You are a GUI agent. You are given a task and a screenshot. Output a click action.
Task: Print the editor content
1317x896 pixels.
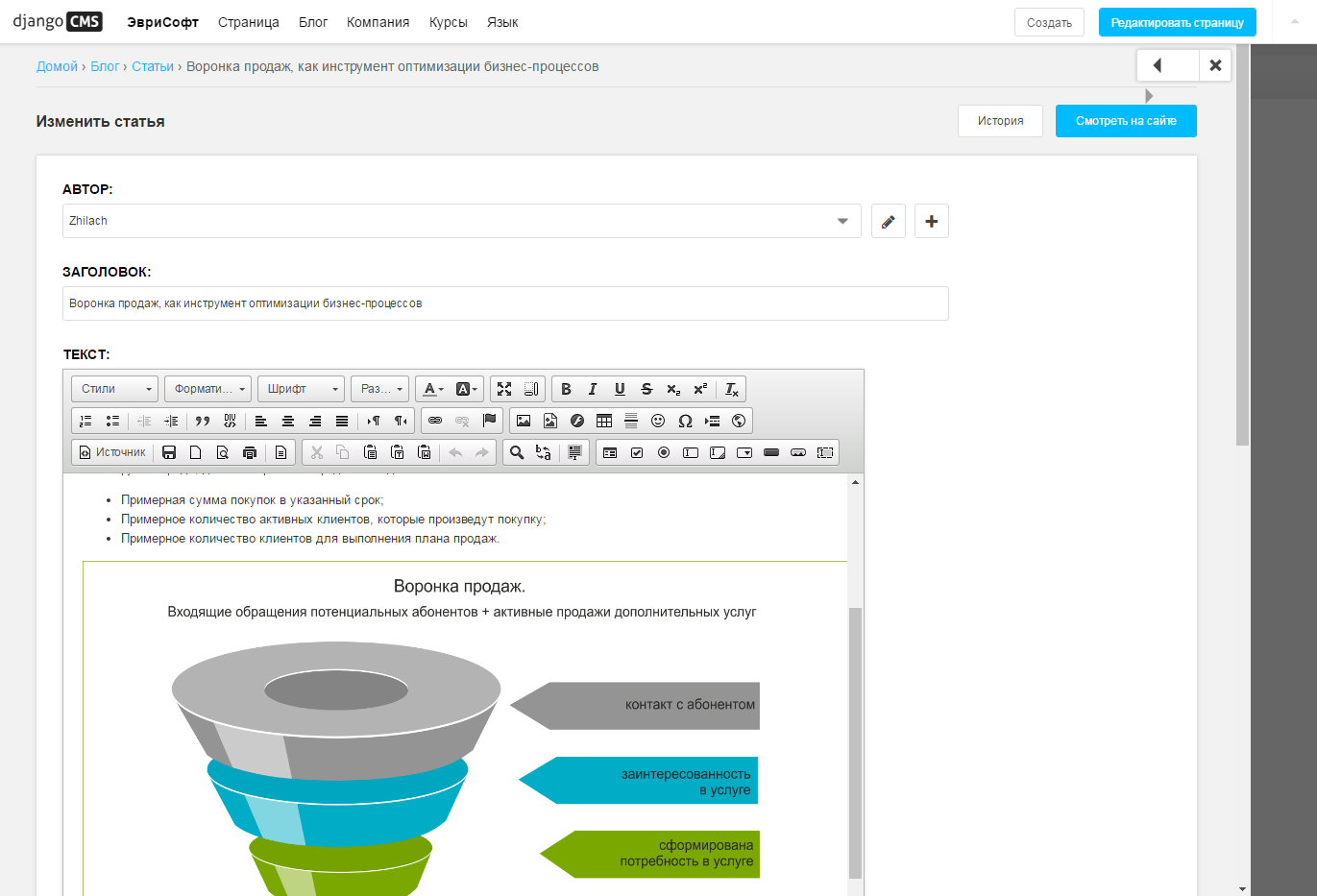click(x=250, y=452)
